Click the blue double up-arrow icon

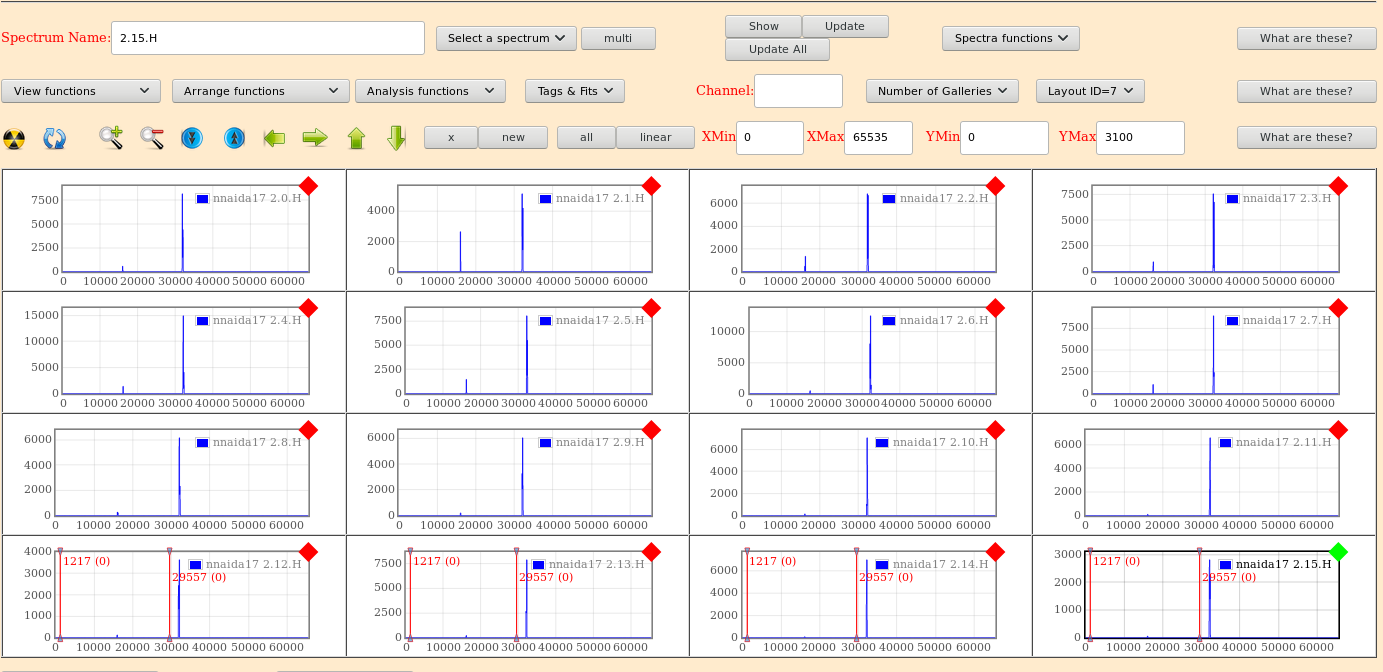click(233, 138)
